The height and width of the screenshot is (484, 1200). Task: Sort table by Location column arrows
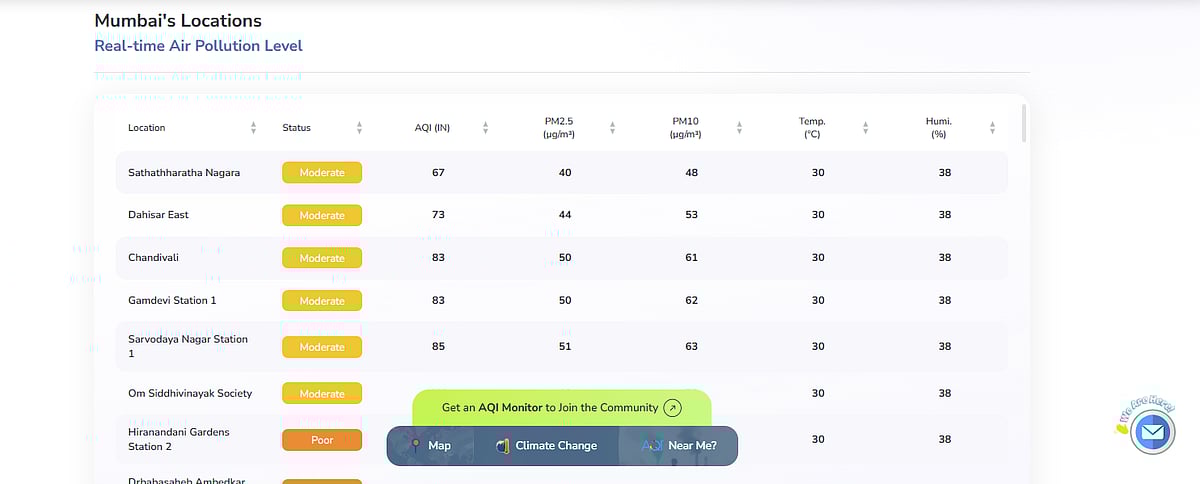254,128
